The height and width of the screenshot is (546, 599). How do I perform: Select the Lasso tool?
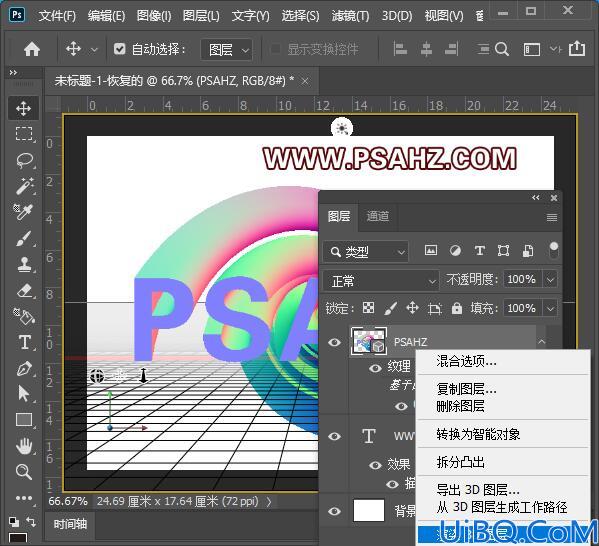pyautogui.click(x=24, y=160)
